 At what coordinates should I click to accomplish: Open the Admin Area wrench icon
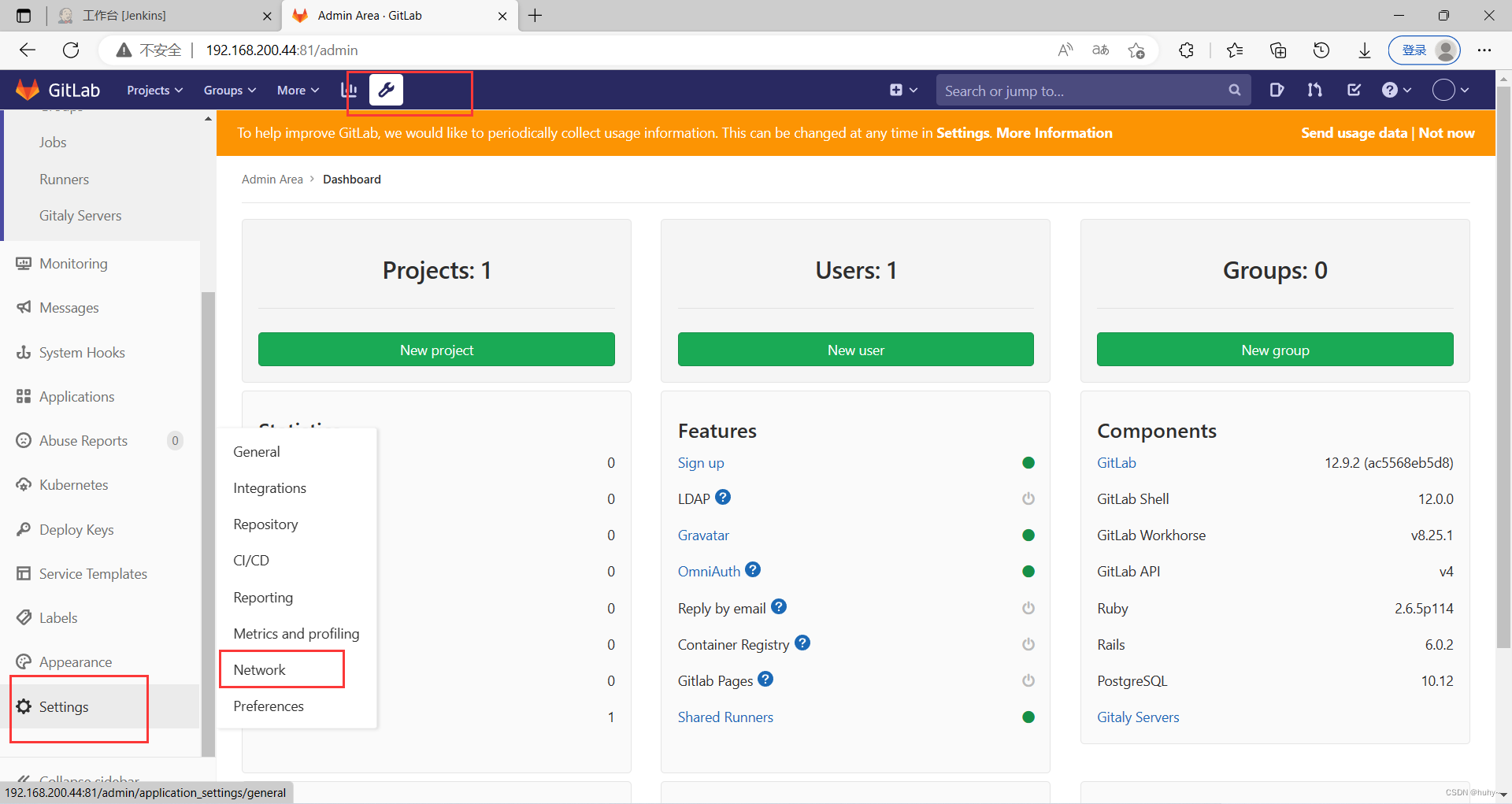(x=386, y=90)
